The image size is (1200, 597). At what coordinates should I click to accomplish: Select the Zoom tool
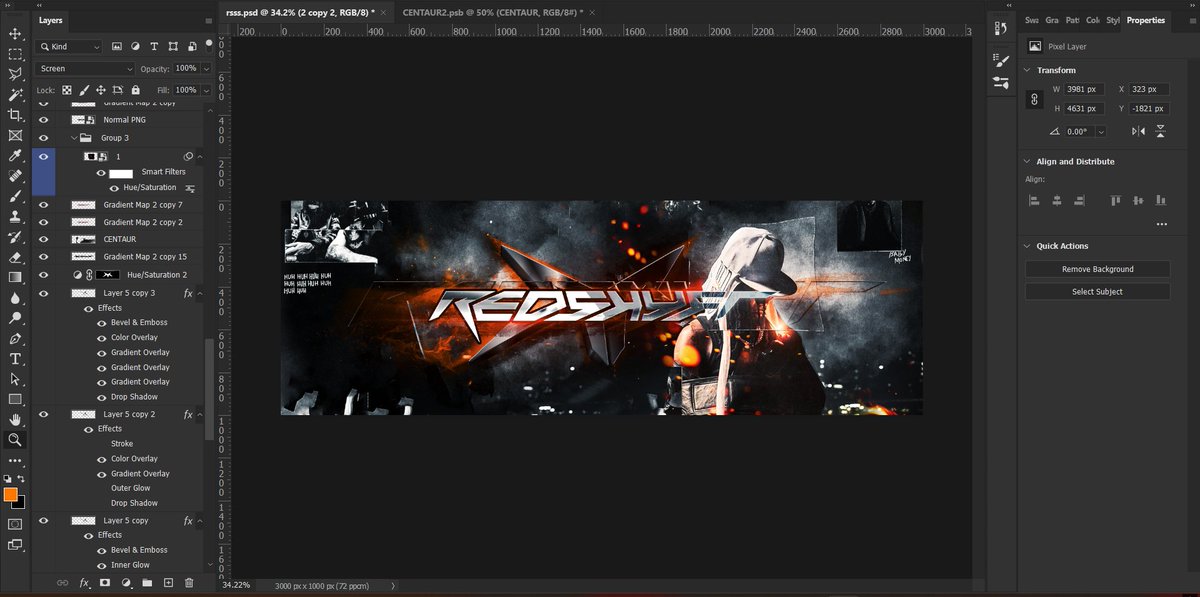pyautogui.click(x=15, y=439)
